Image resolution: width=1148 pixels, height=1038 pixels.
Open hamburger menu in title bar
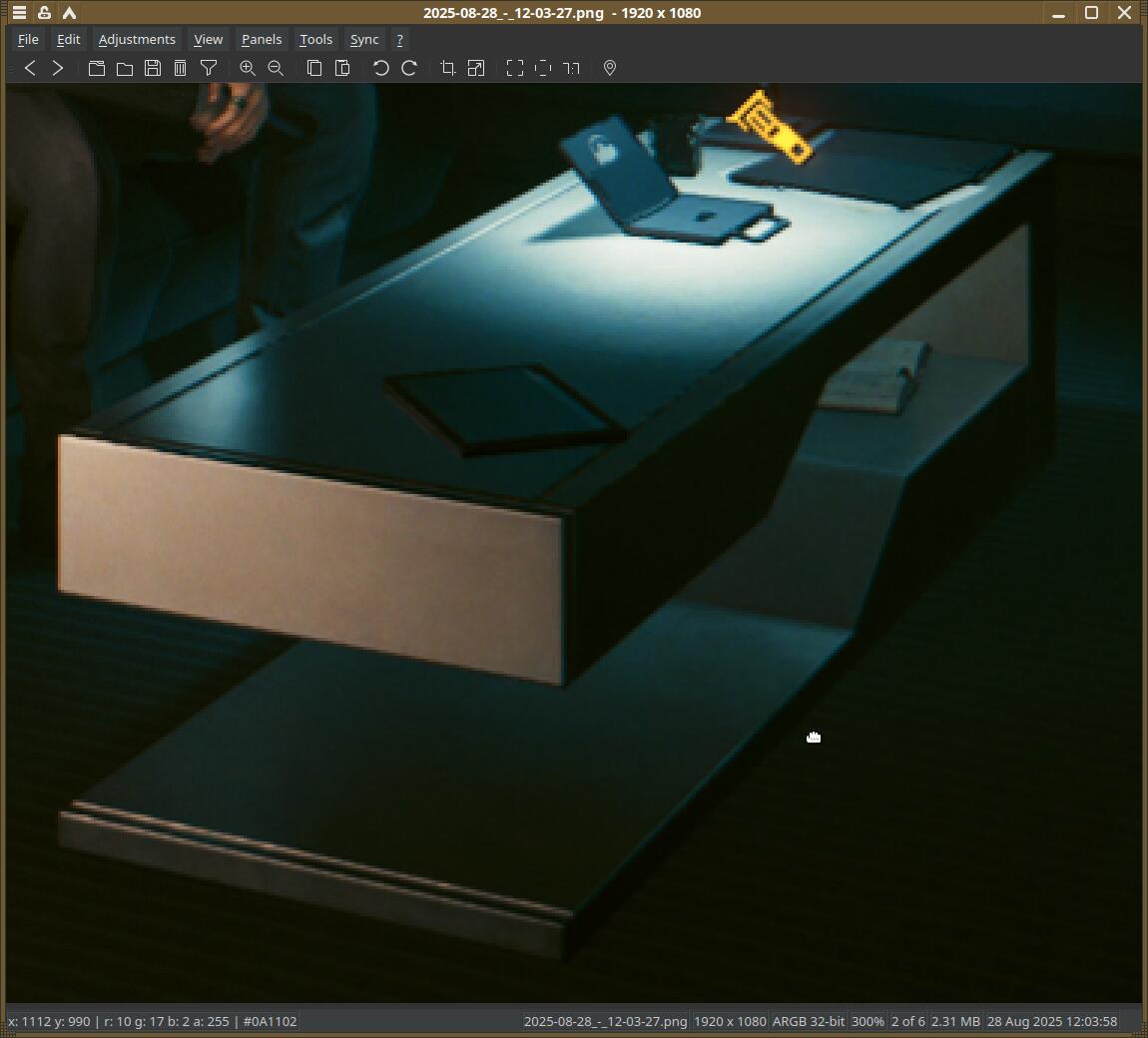[20, 12]
